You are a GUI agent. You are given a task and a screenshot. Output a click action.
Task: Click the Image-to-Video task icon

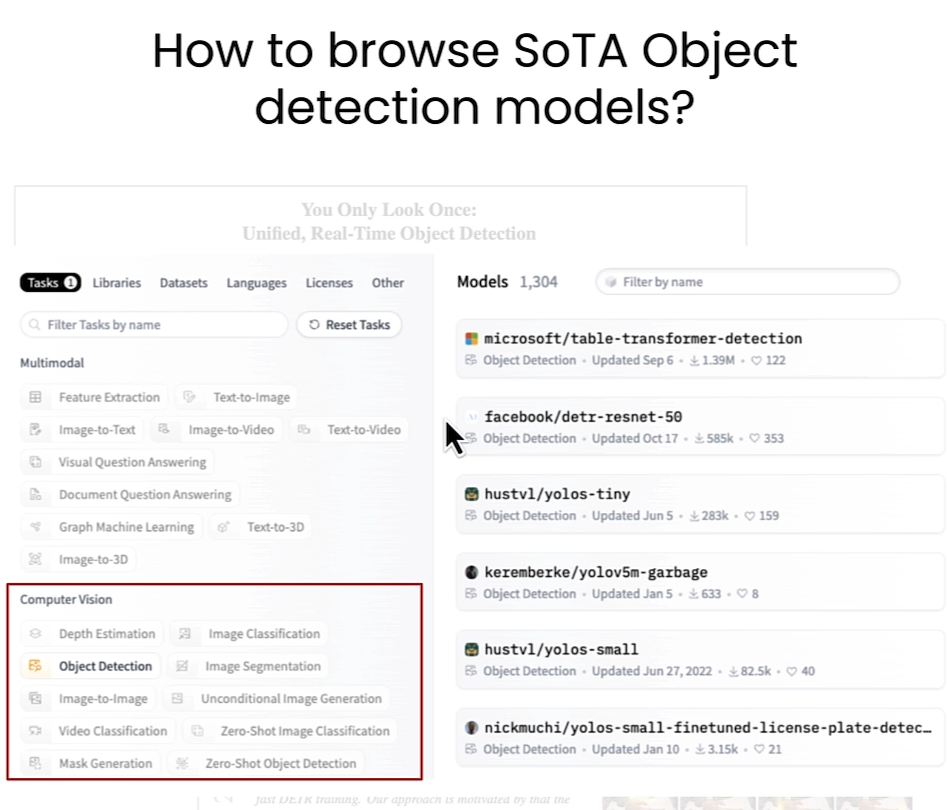(164, 429)
